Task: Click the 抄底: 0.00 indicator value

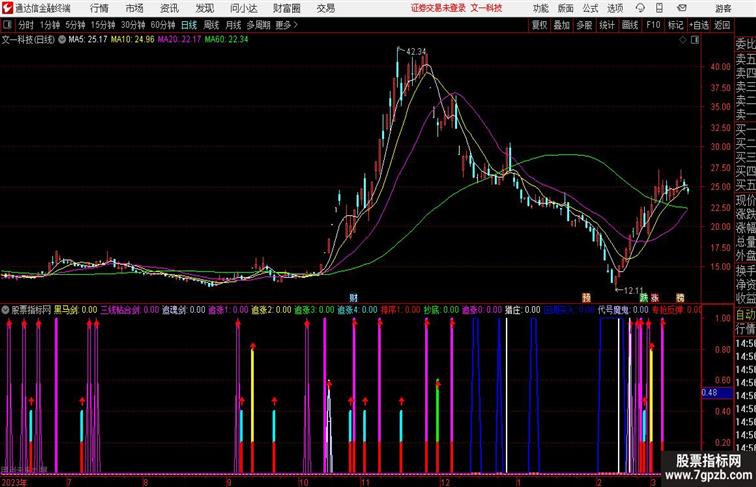Action: coord(441,310)
